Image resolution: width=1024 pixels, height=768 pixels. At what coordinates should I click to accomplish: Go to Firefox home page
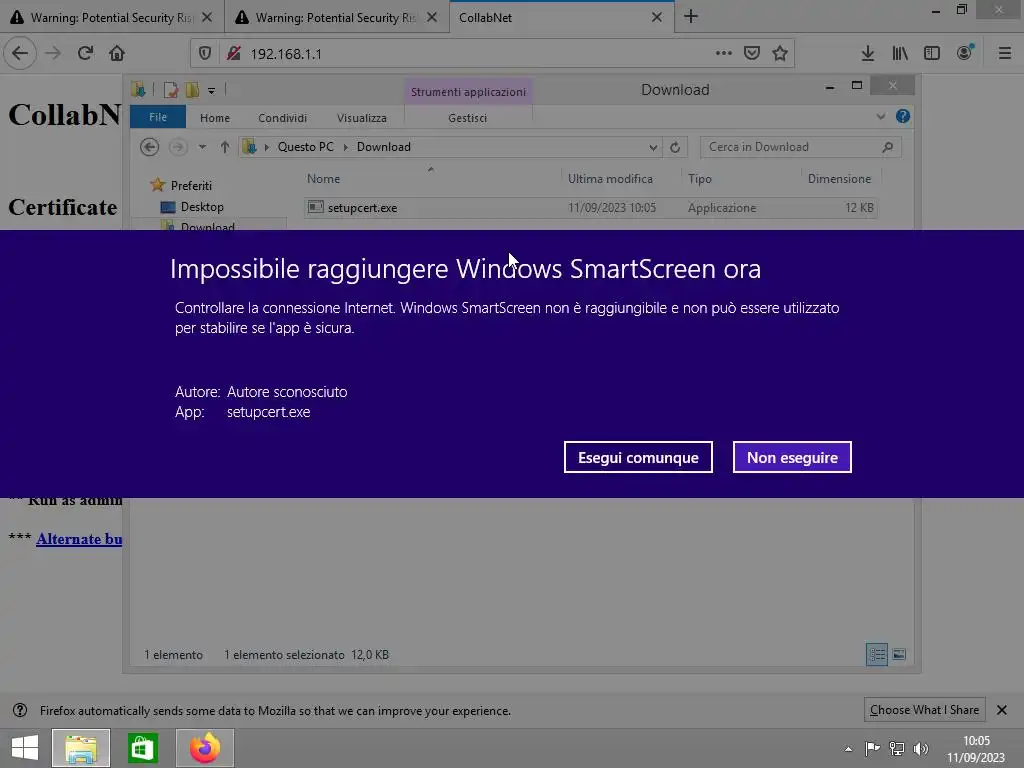tap(117, 53)
